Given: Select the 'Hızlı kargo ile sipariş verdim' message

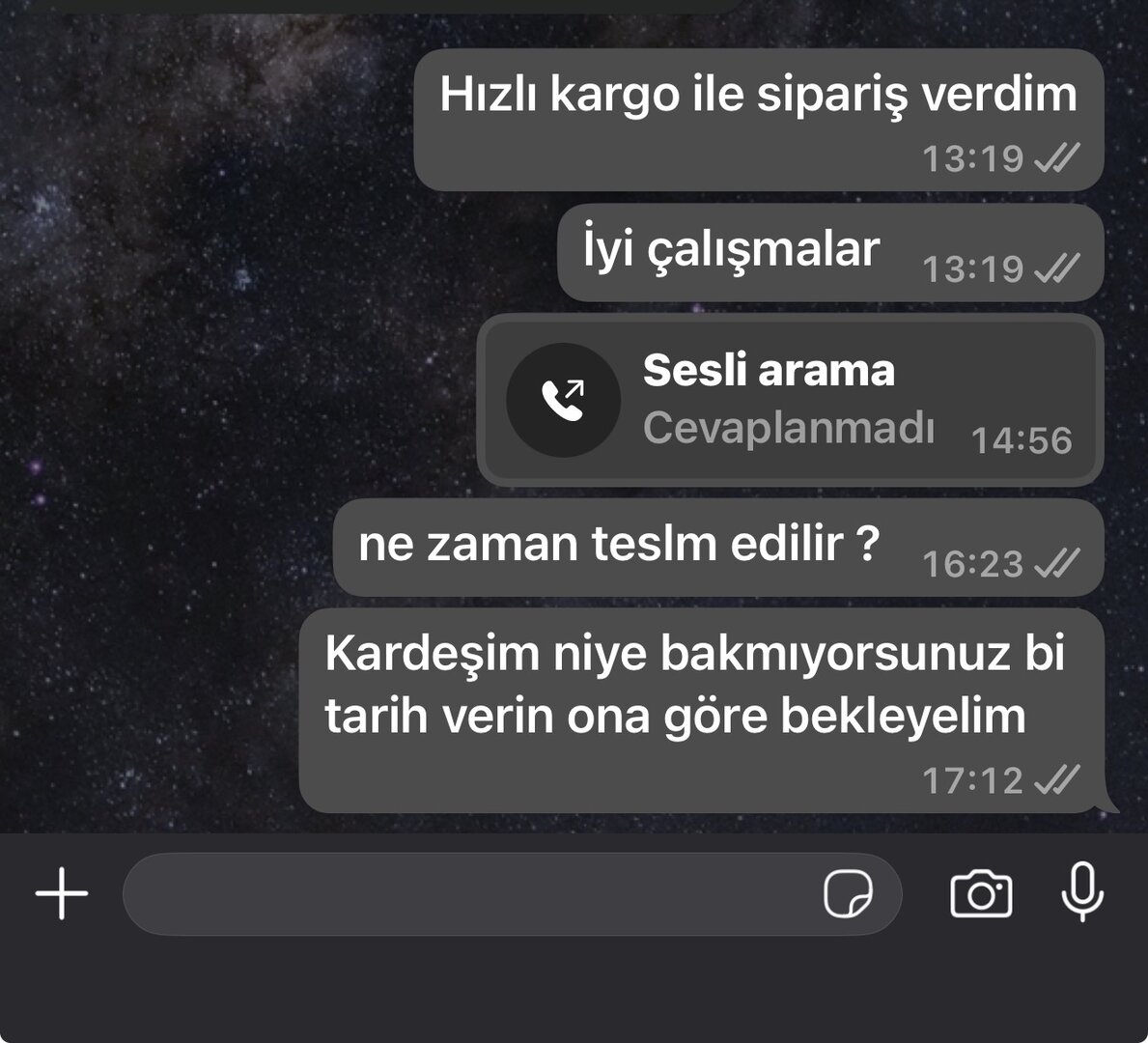Looking at the screenshot, I should coord(759,120).
